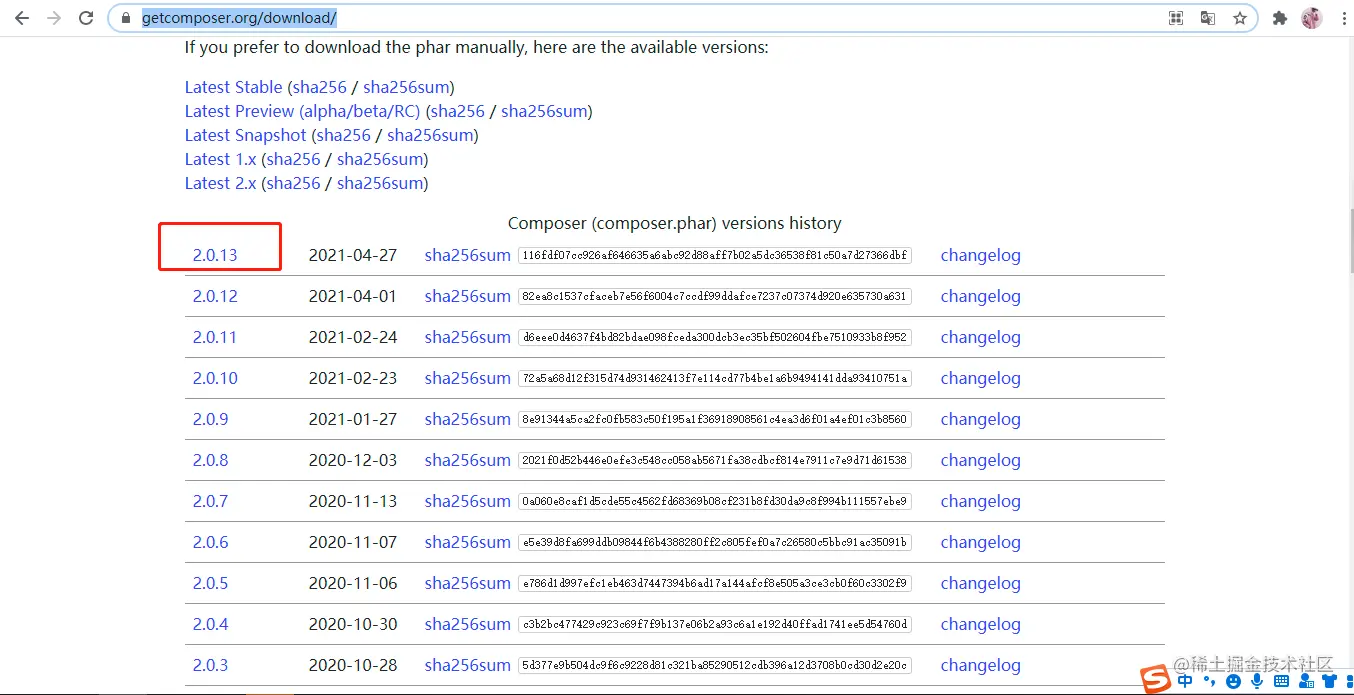Open sha256sum link in the 2.0.13 row

click(467, 255)
